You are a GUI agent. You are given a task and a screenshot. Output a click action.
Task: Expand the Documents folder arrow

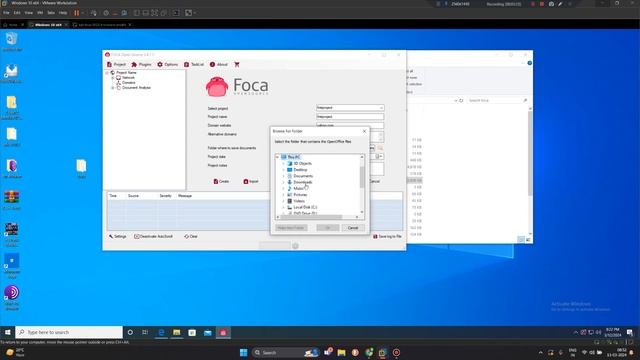point(284,176)
